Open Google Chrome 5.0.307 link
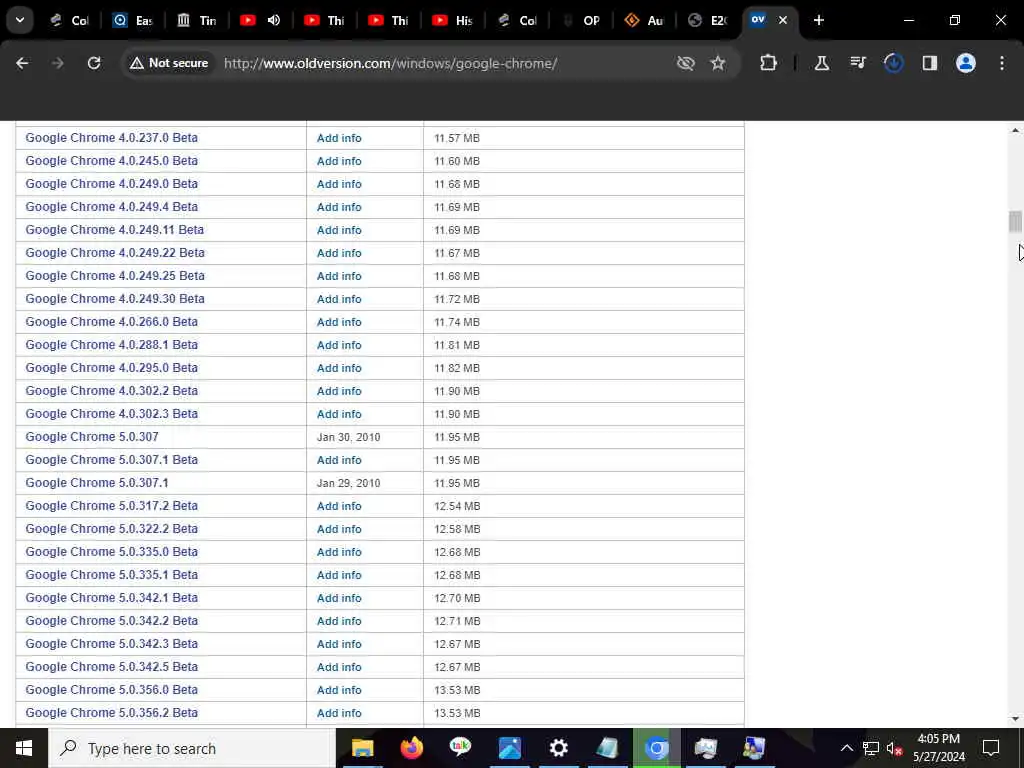This screenshot has width=1024, height=768. (x=92, y=437)
